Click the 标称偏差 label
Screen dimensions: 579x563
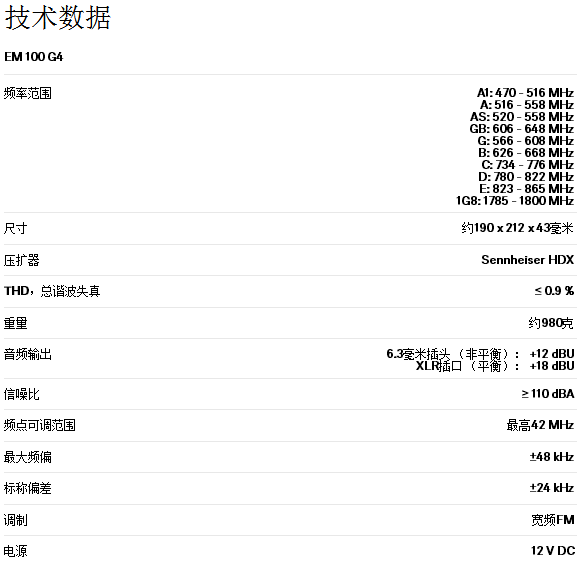click(x=28, y=488)
